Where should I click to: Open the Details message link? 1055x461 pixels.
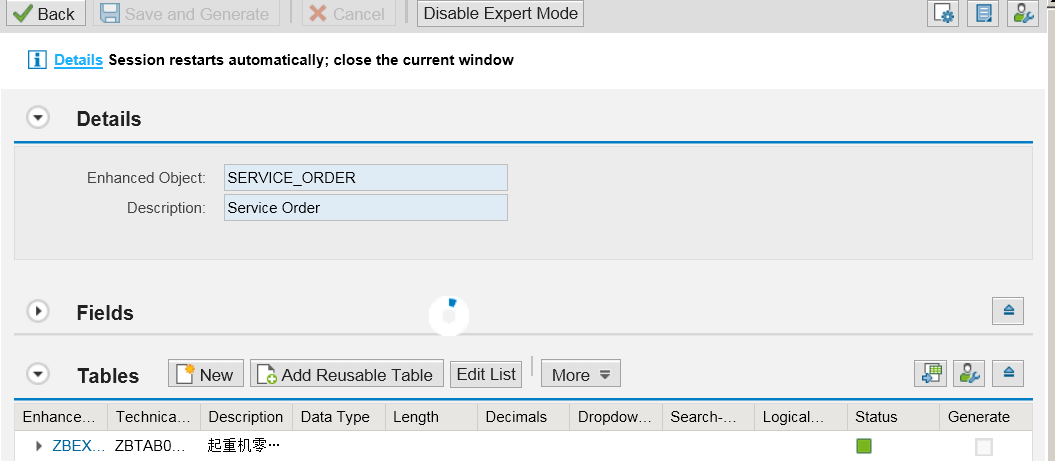[78, 60]
